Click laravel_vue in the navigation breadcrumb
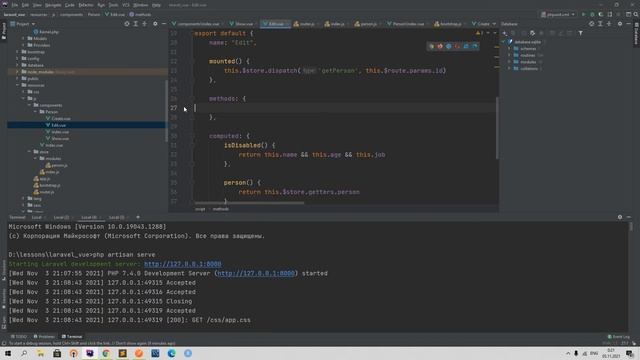Screen dimensions: 640x360 [14, 14]
